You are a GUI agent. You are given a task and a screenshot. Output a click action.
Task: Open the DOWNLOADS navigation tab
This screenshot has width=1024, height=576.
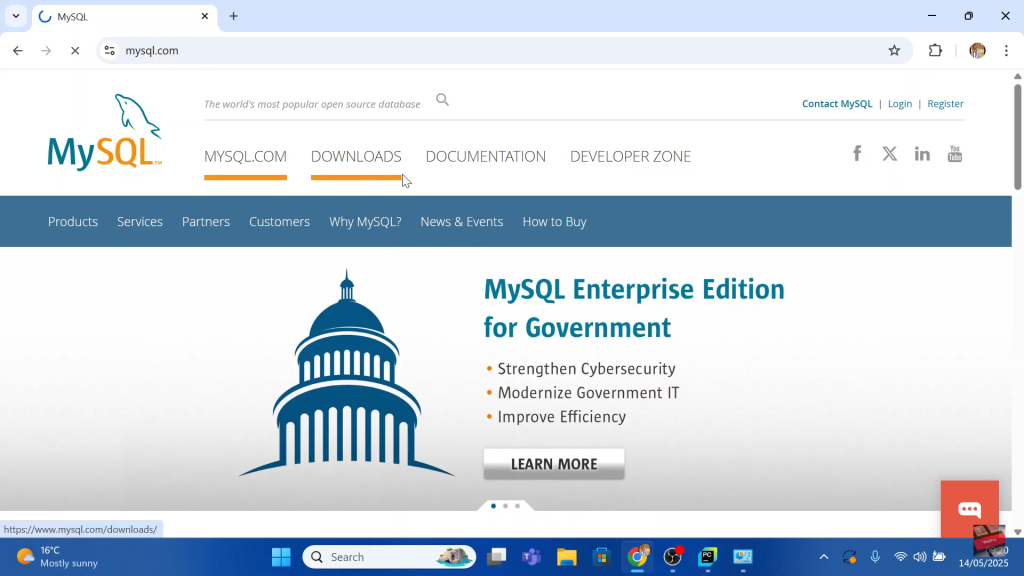click(x=356, y=157)
